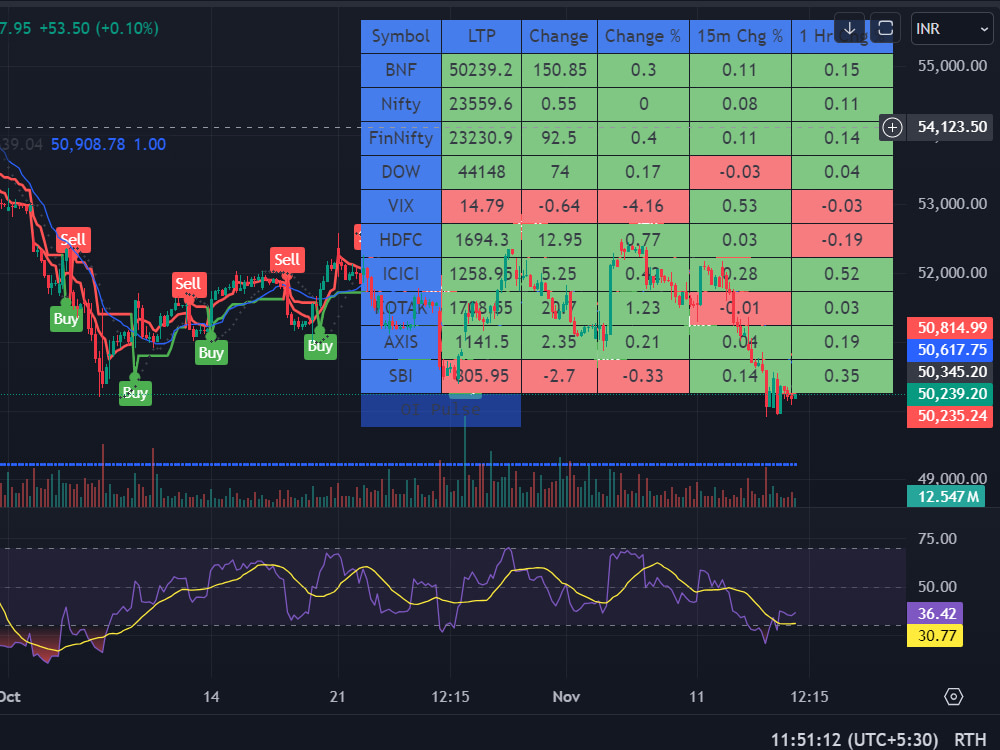1000x750 pixels.
Task: Click the BNF symbol cell
Action: (x=401, y=70)
